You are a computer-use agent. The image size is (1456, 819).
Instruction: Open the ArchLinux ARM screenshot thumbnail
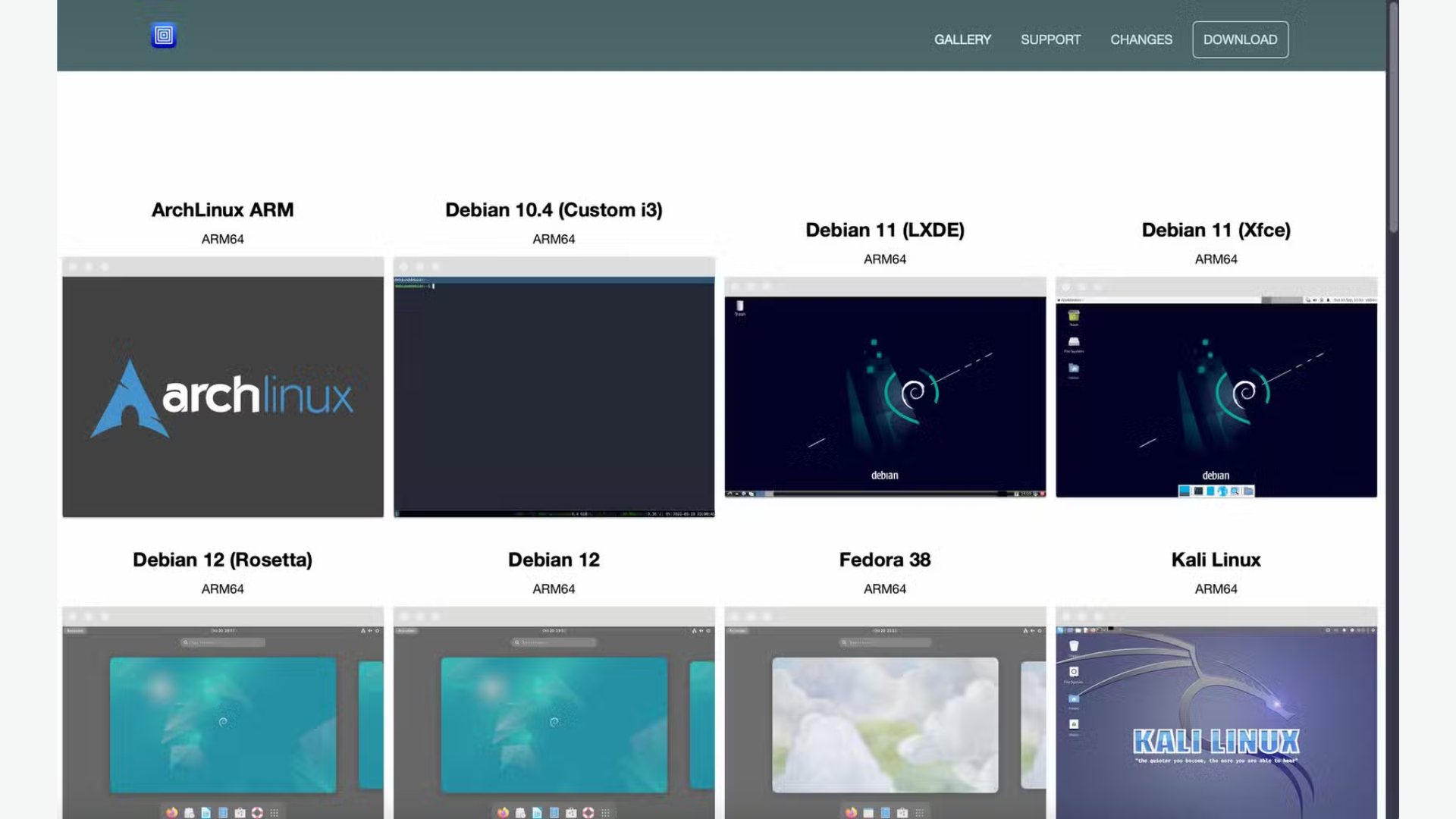[223, 388]
